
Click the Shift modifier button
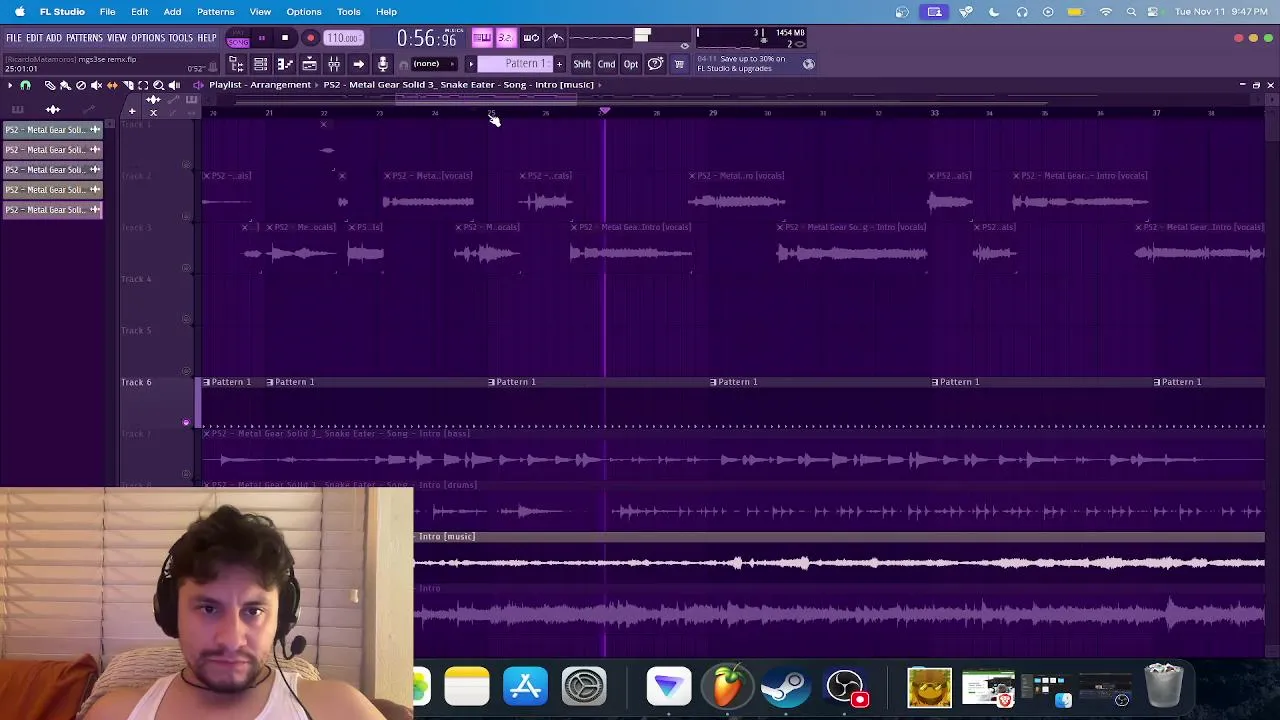coord(582,64)
